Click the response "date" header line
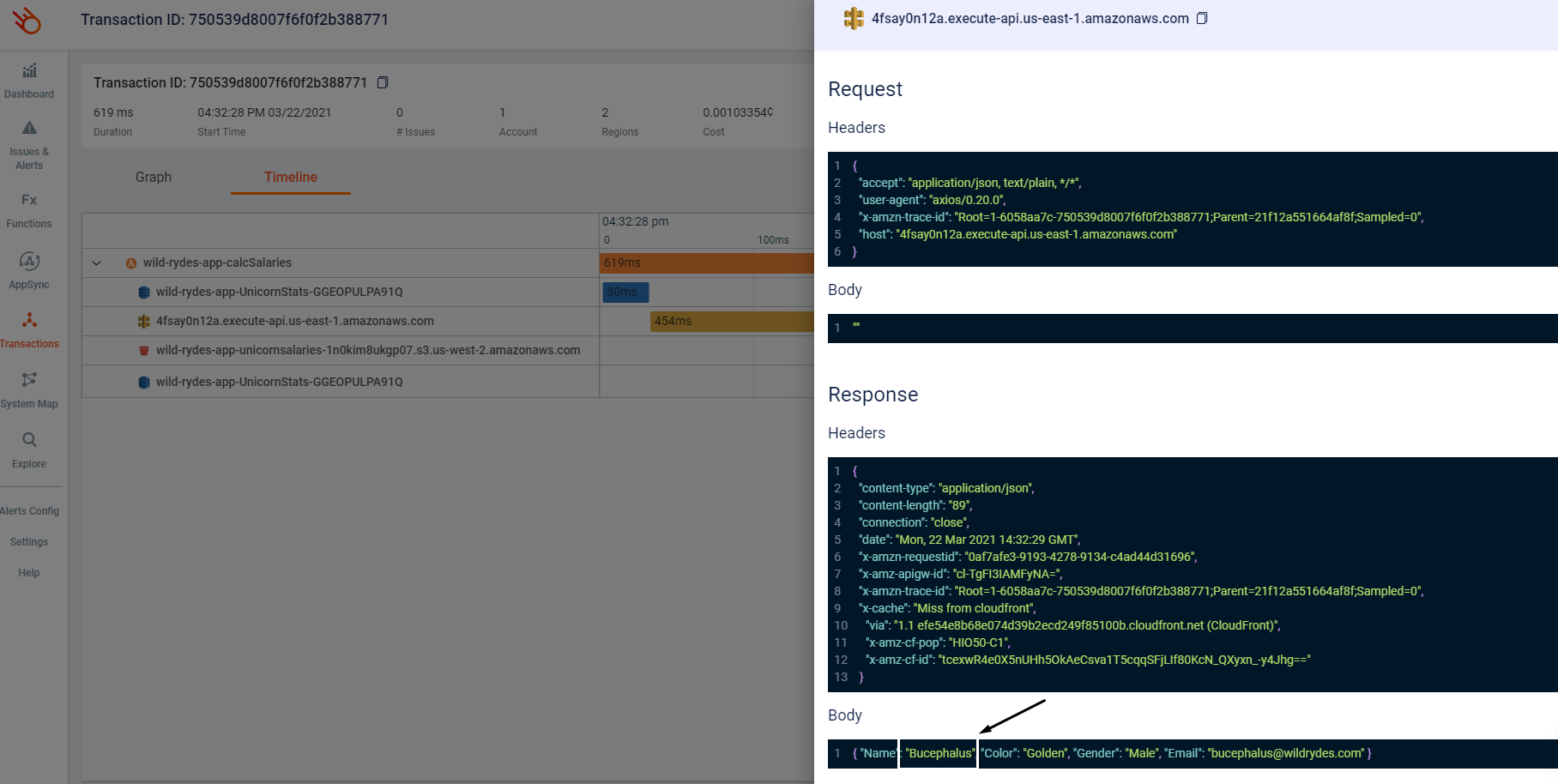Viewport: 1558px width, 784px height. point(969,540)
